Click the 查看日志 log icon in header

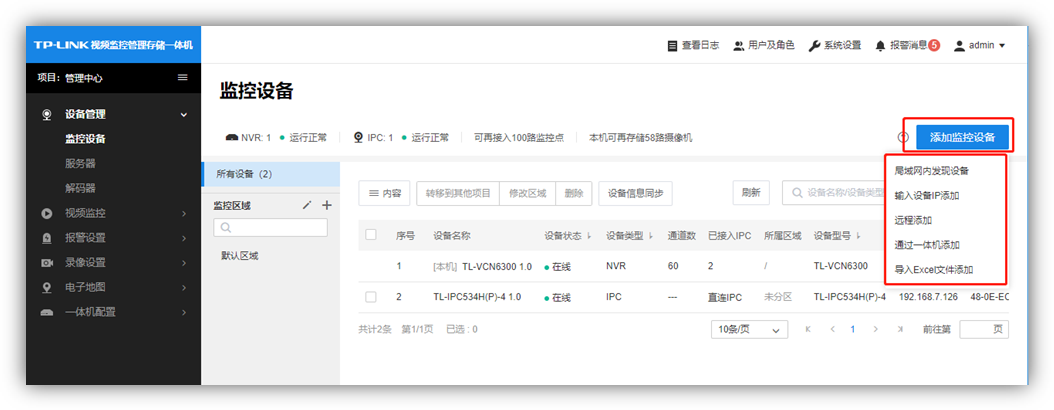coord(672,46)
